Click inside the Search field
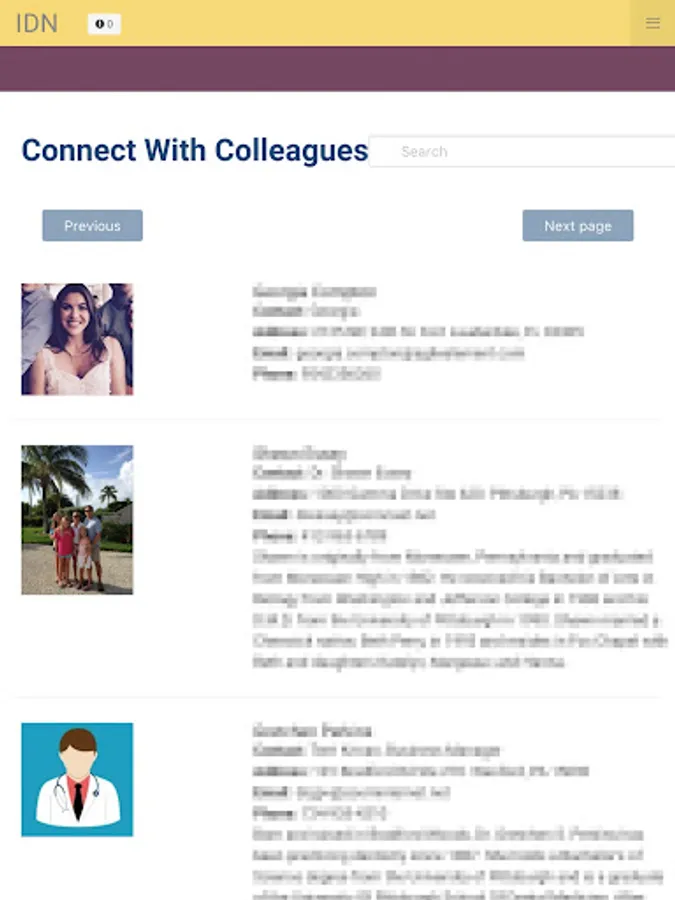675x900 pixels. [522, 152]
